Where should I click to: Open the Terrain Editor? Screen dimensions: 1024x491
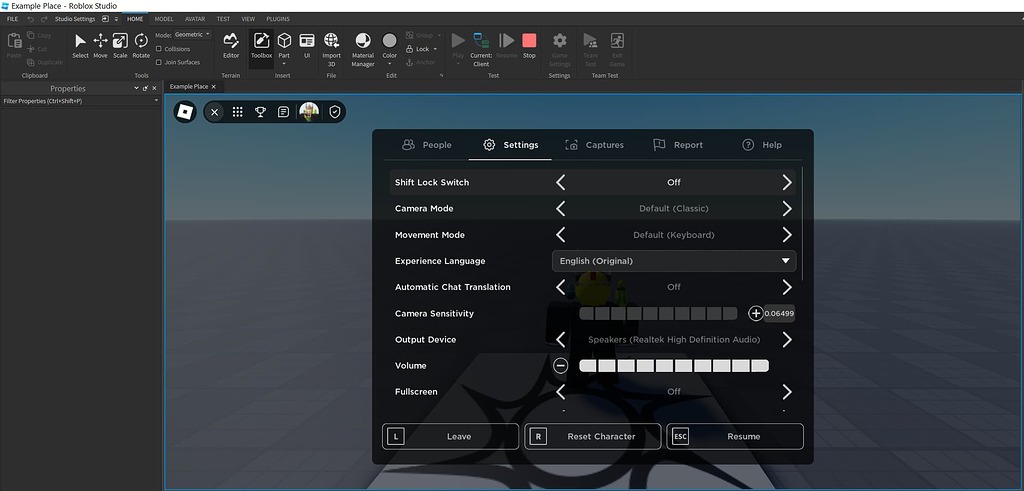231,45
